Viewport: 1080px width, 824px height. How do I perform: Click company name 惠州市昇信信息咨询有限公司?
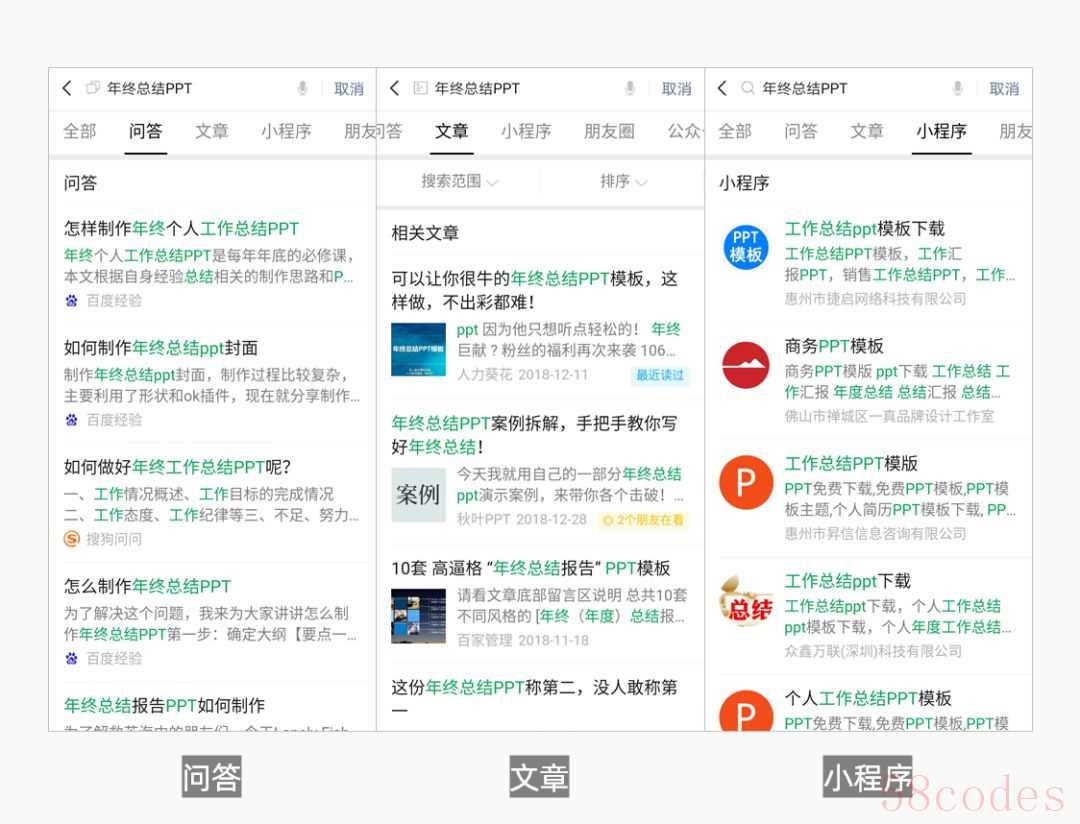coord(875,534)
